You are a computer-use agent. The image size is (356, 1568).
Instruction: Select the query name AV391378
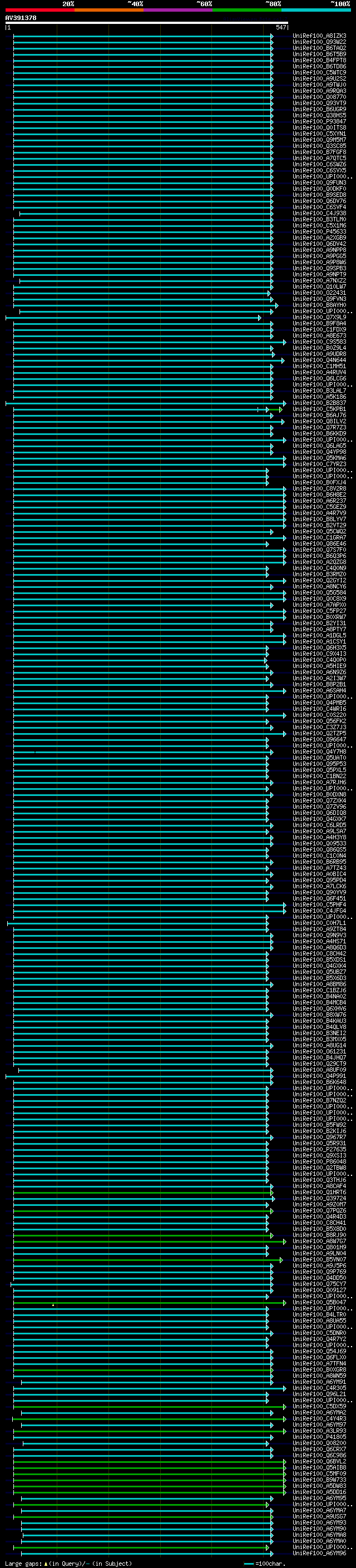tap(21, 18)
